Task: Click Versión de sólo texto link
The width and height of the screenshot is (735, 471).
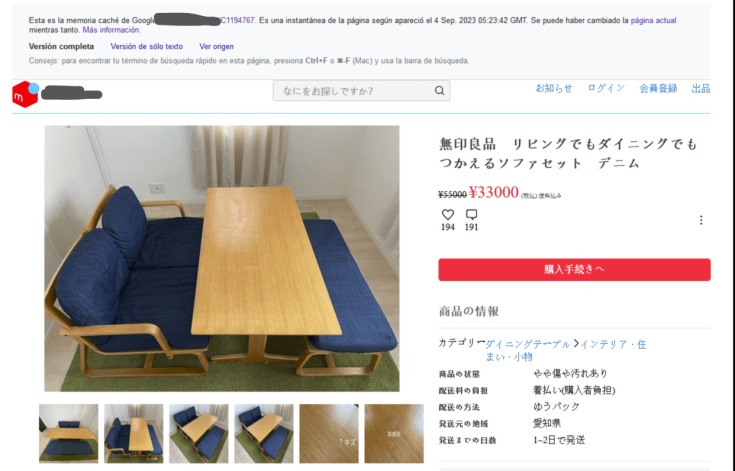Action: 147,46
